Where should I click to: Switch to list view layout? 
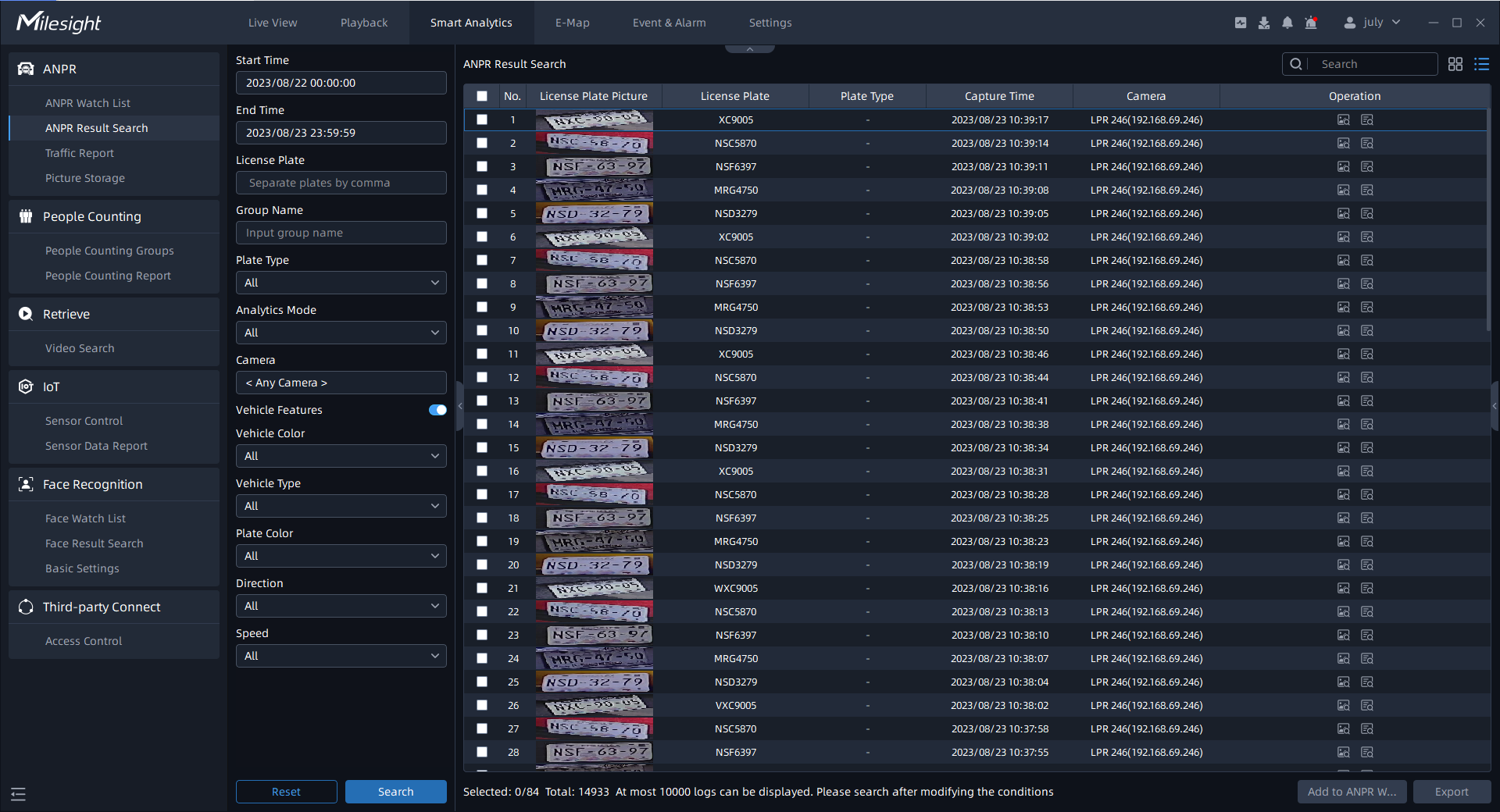click(x=1481, y=64)
